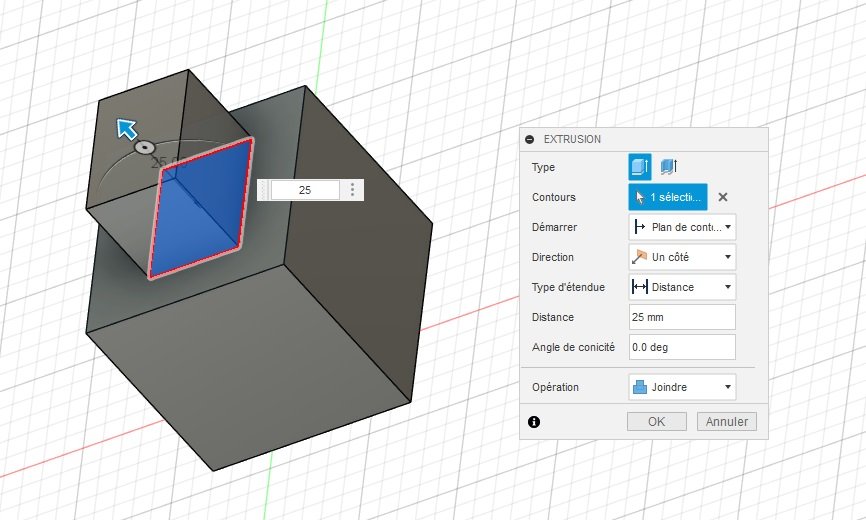The height and width of the screenshot is (520, 866).
Task: Clear the Contours selection with the X
Action: 722,197
